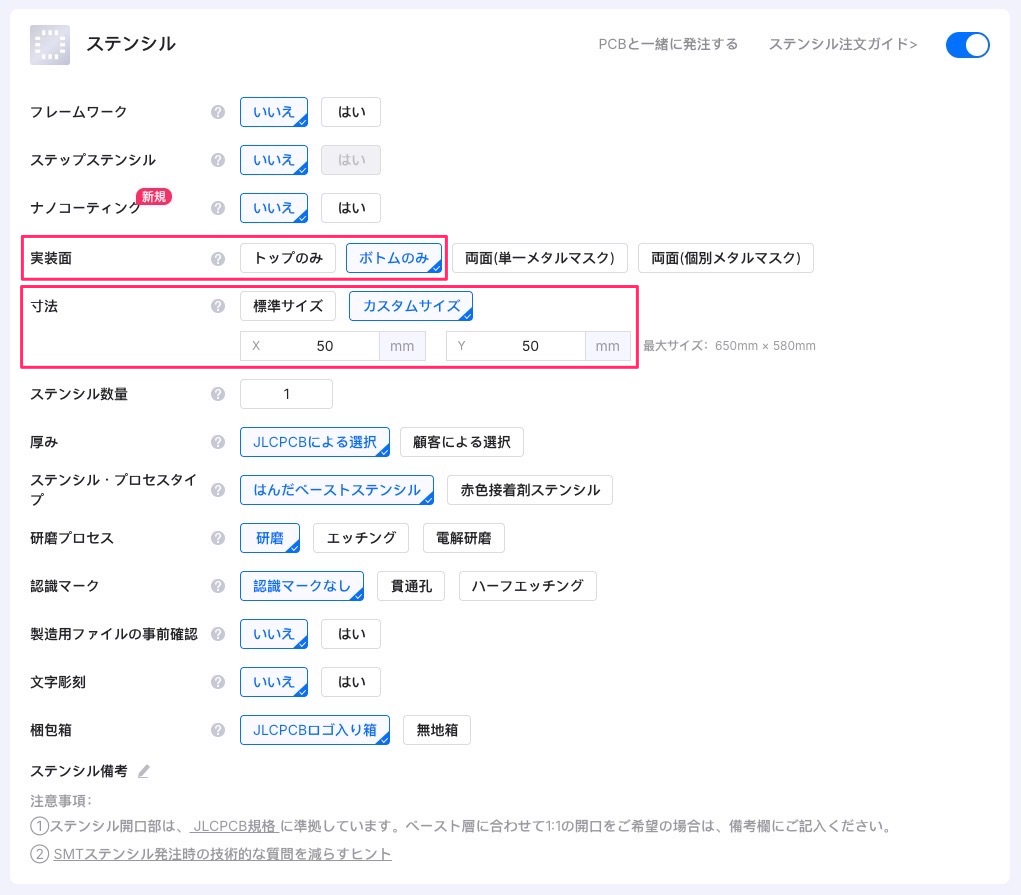Select 顧客による選択 for thickness
This screenshot has height=895, width=1021.
pyautogui.click(x=461, y=442)
